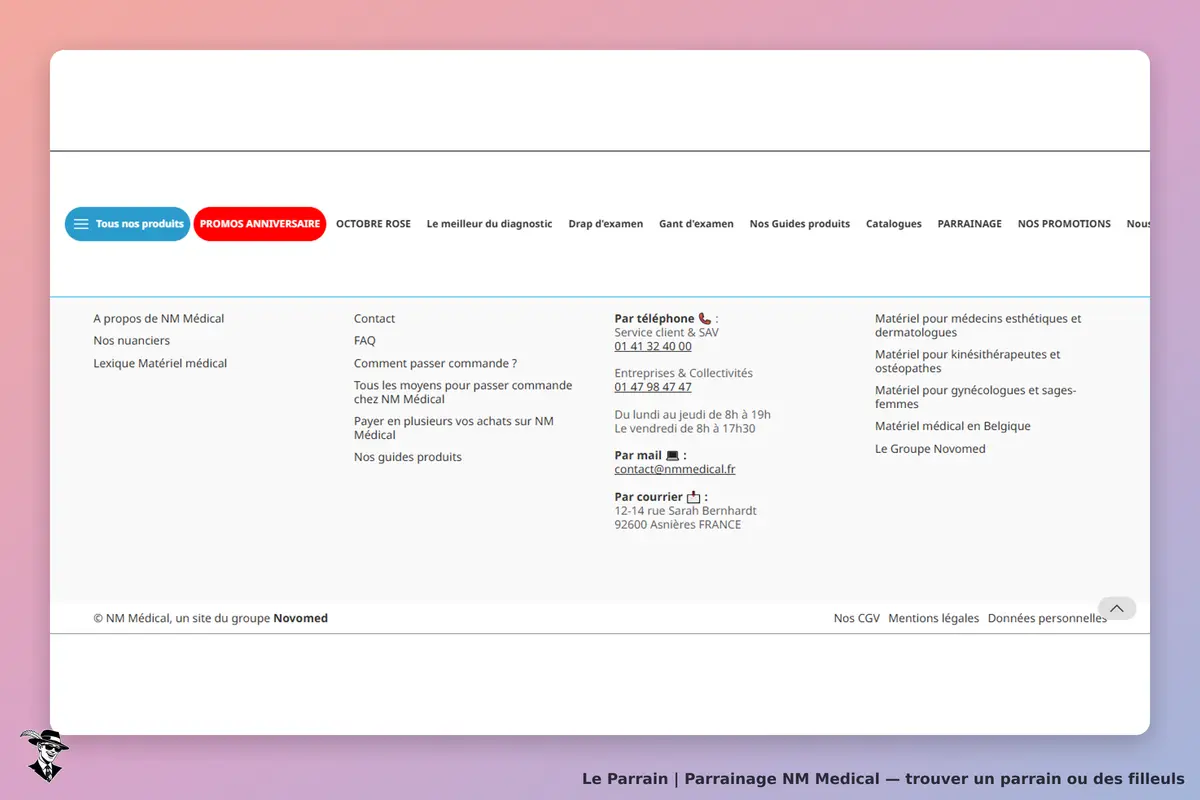This screenshot has height=800, width=1200.
Task: Click the 12-14 rue Sarah Bernhardt address
Action: pyautogui.click(x=685, y=511)
